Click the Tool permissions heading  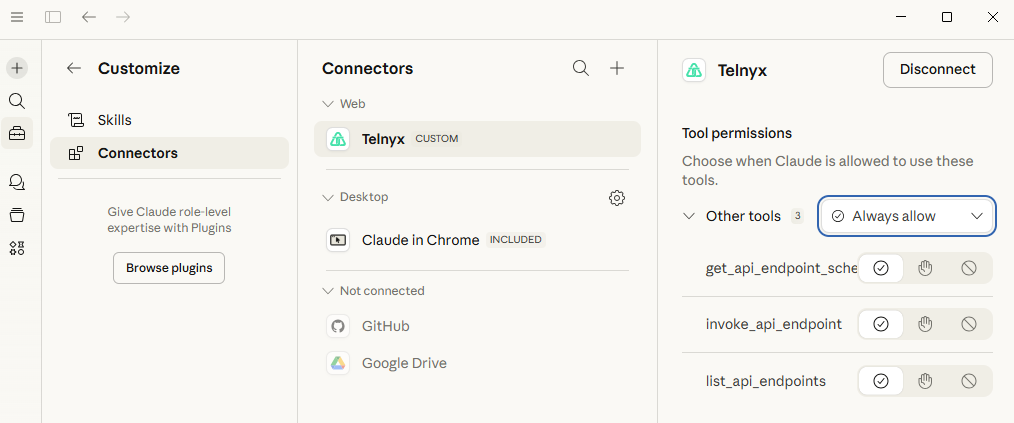[737, 133]
